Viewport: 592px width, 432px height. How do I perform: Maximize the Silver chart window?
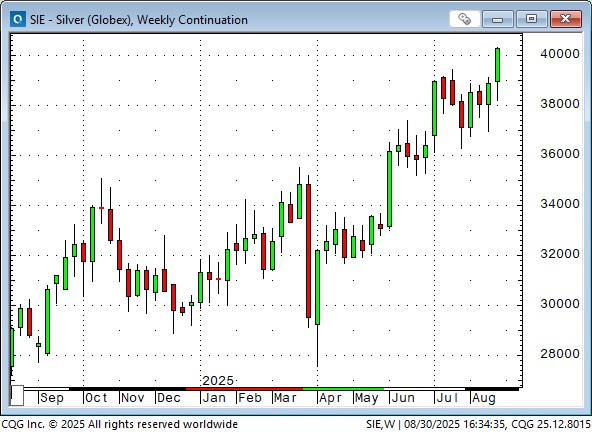point(531,19)
